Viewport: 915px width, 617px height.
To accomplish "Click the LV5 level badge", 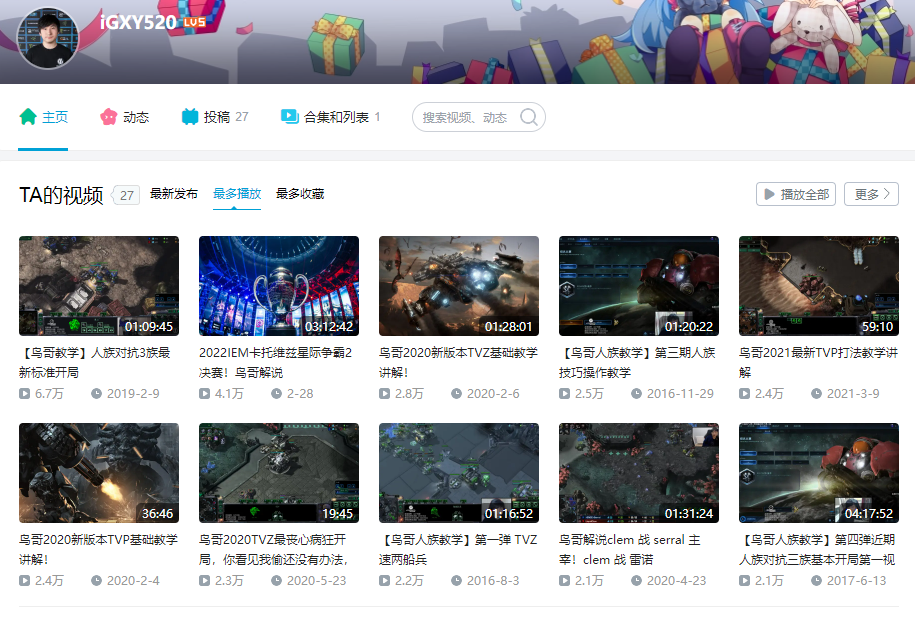I will coord(194,22).
